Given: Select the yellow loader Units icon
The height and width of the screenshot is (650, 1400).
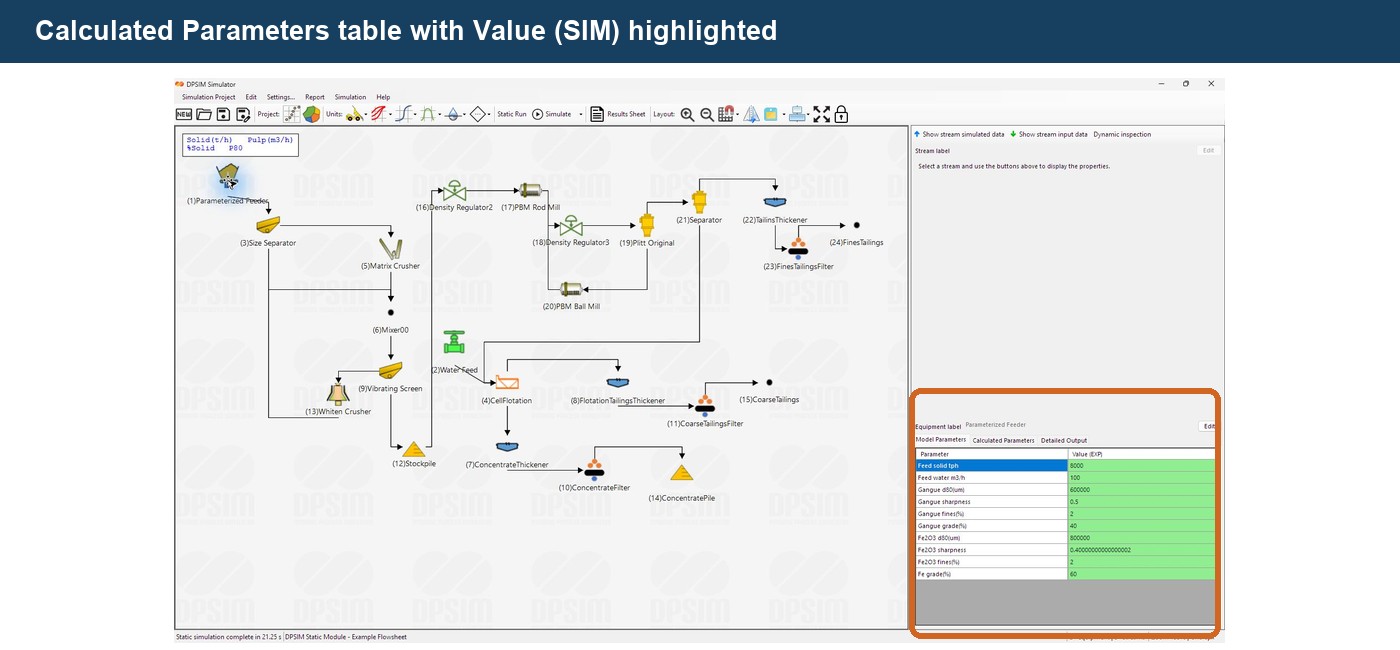Looking at the screenshot, I should point(355,114).
